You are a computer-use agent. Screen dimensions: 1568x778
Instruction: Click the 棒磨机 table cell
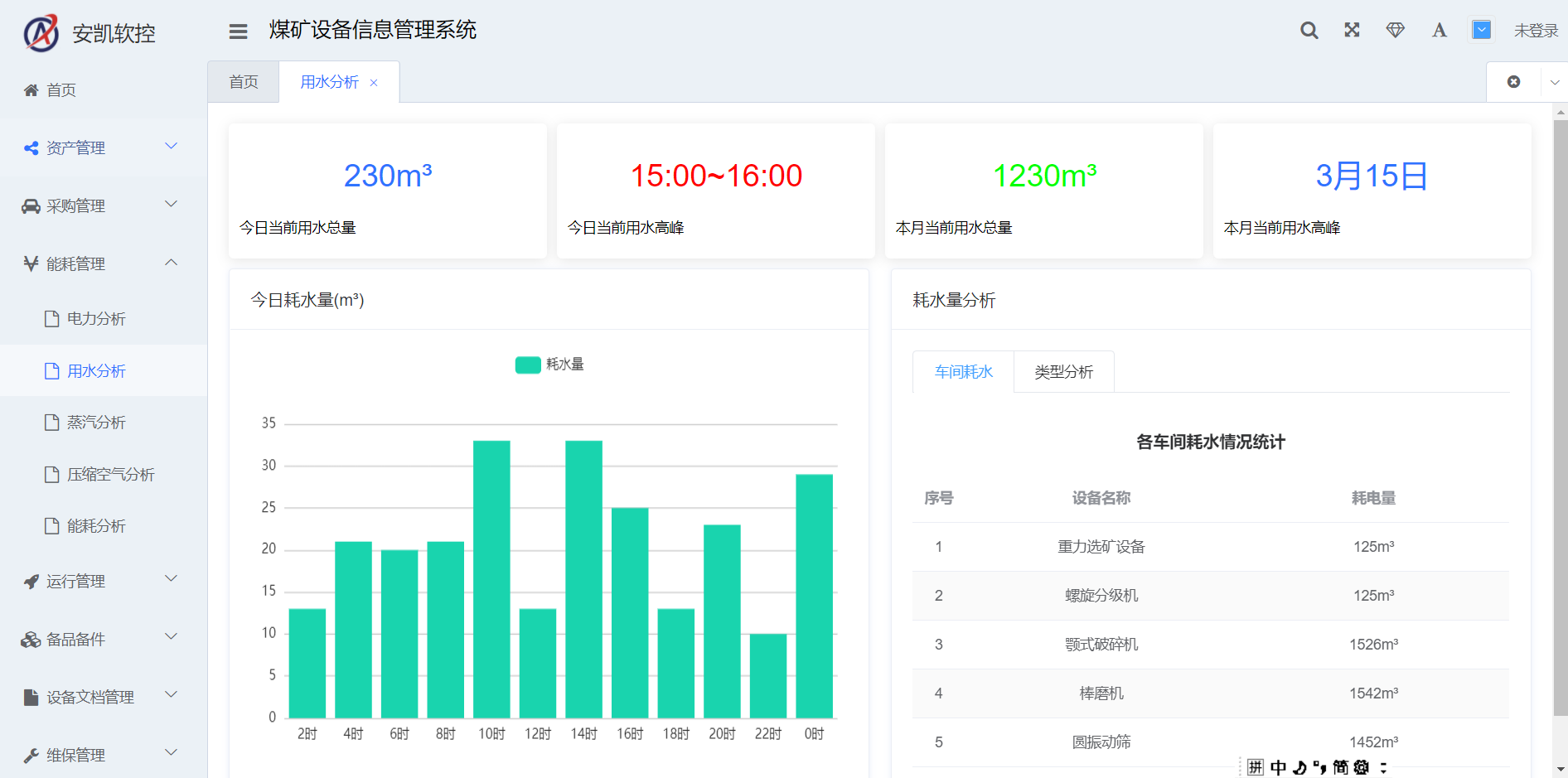pos(1101,693)
